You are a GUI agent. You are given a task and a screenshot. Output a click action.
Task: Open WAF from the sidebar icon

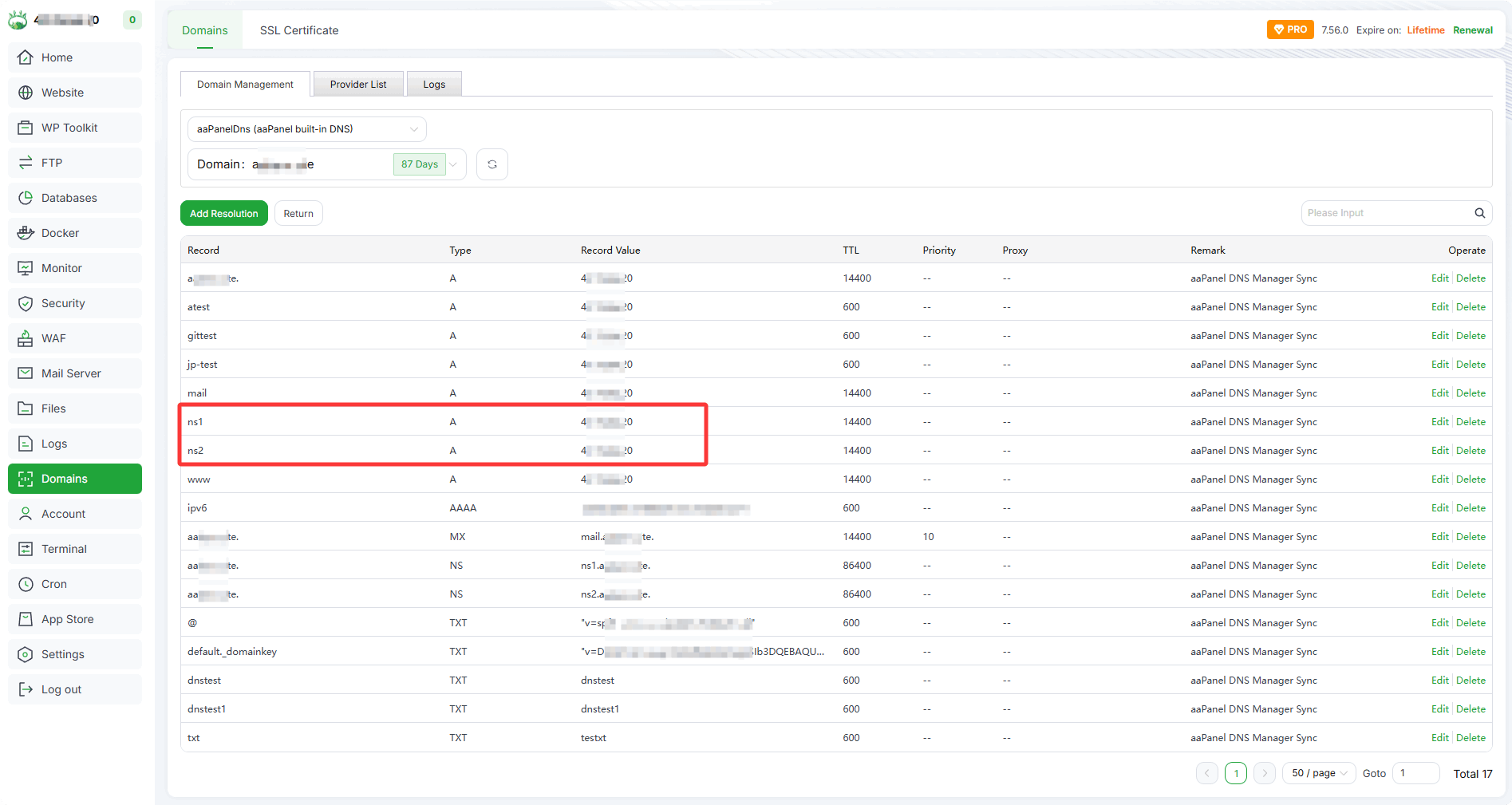(x=26, y=338)
